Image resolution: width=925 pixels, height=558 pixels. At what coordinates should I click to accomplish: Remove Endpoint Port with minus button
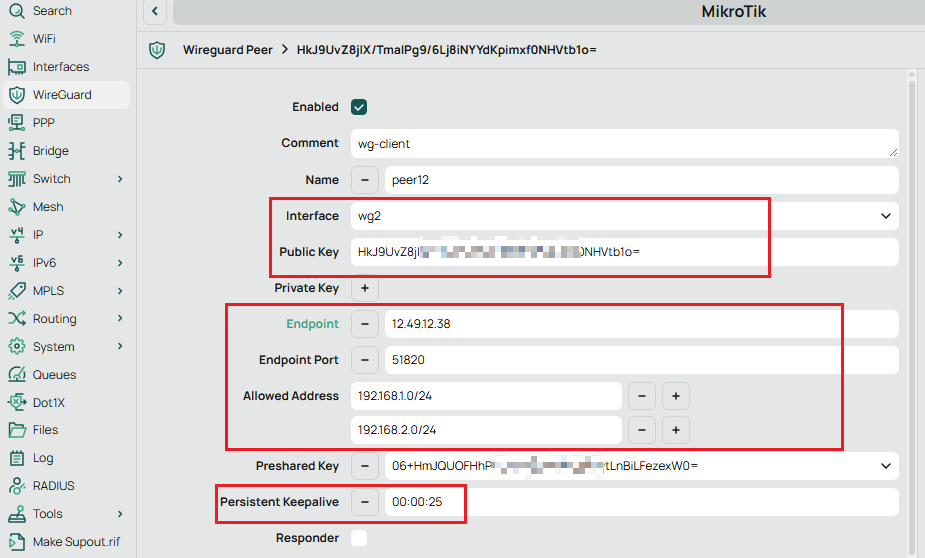click(x=365, y=360)
